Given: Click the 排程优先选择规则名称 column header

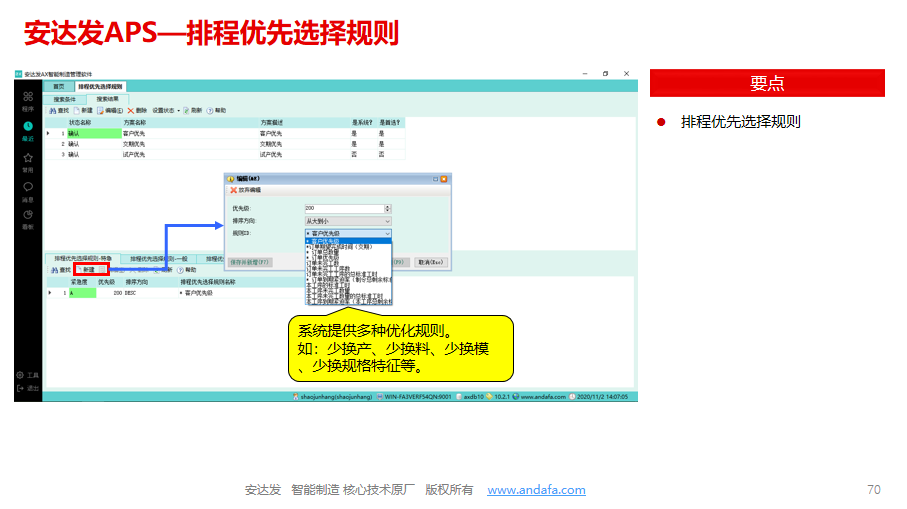Looking at the screenshot, I should tap(208, 282).
